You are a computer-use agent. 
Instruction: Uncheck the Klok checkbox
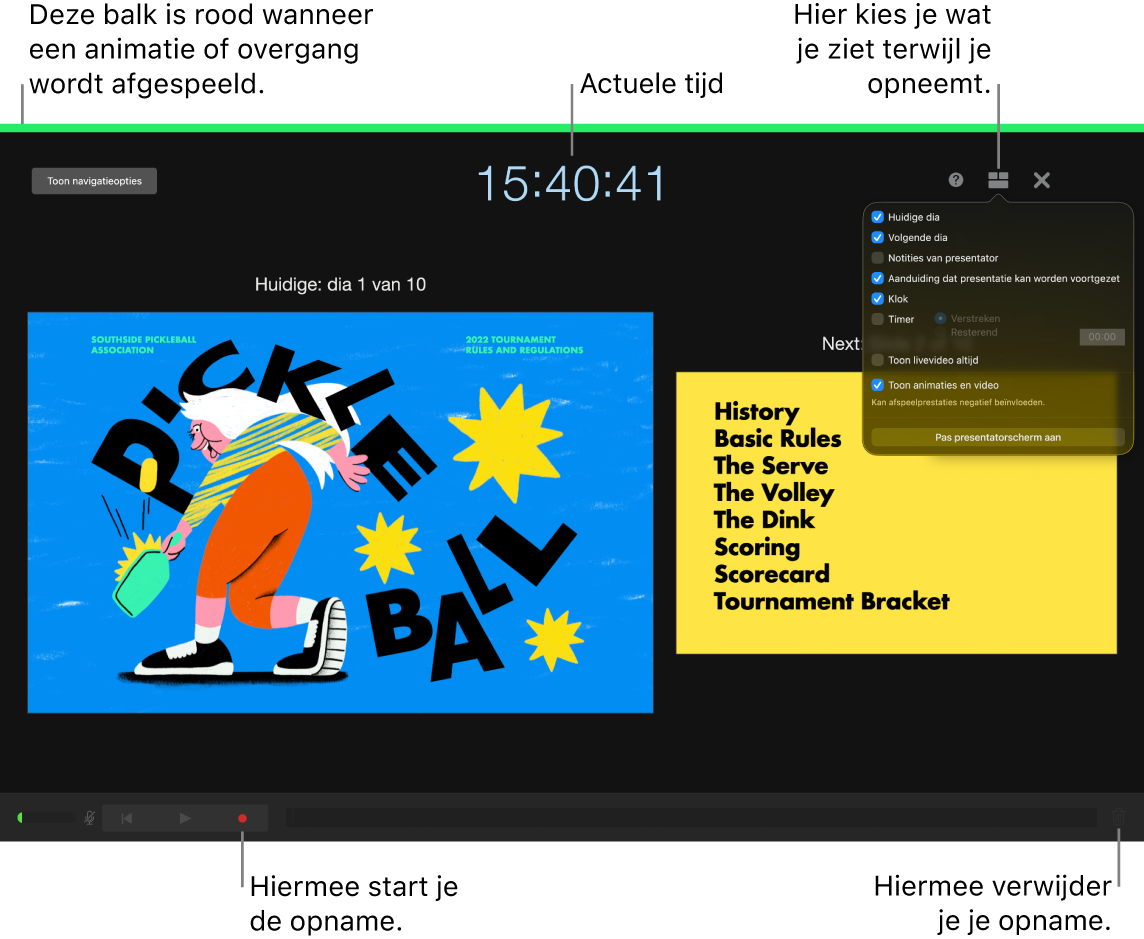tap(878, 298)
